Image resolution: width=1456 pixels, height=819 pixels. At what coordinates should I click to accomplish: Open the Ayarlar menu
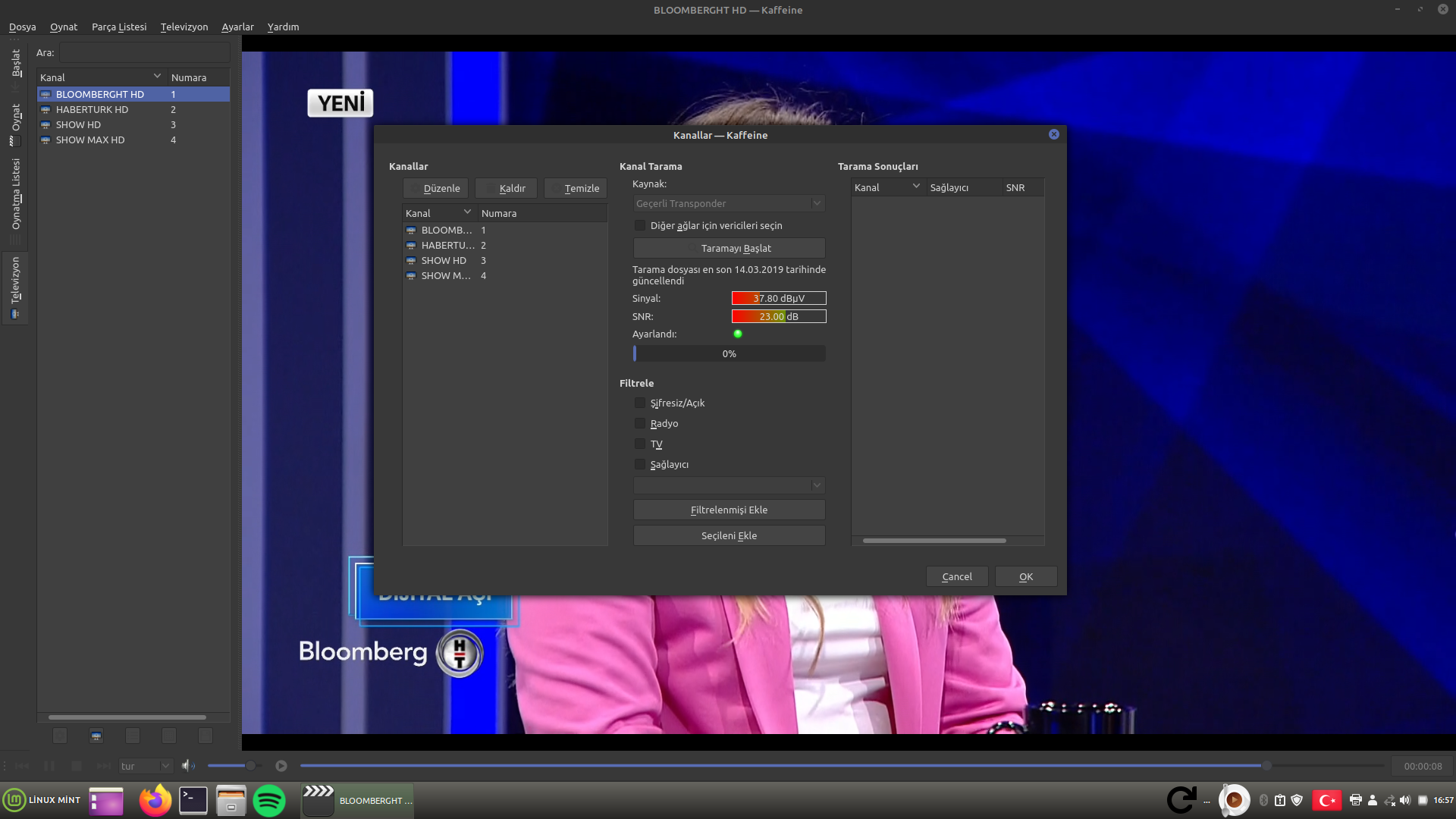tap(237, 27)
